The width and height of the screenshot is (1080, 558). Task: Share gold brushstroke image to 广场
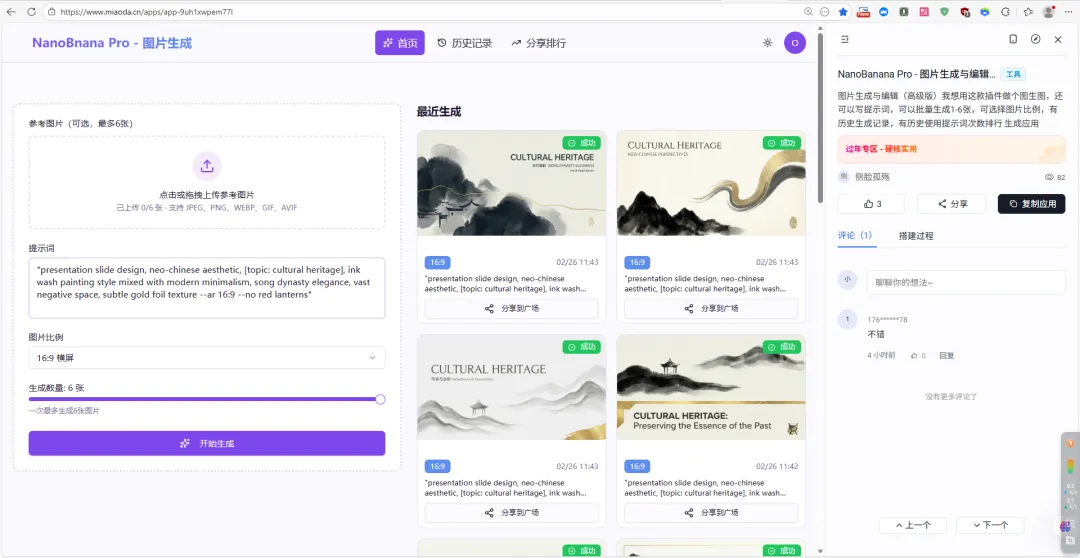(711, 309)
